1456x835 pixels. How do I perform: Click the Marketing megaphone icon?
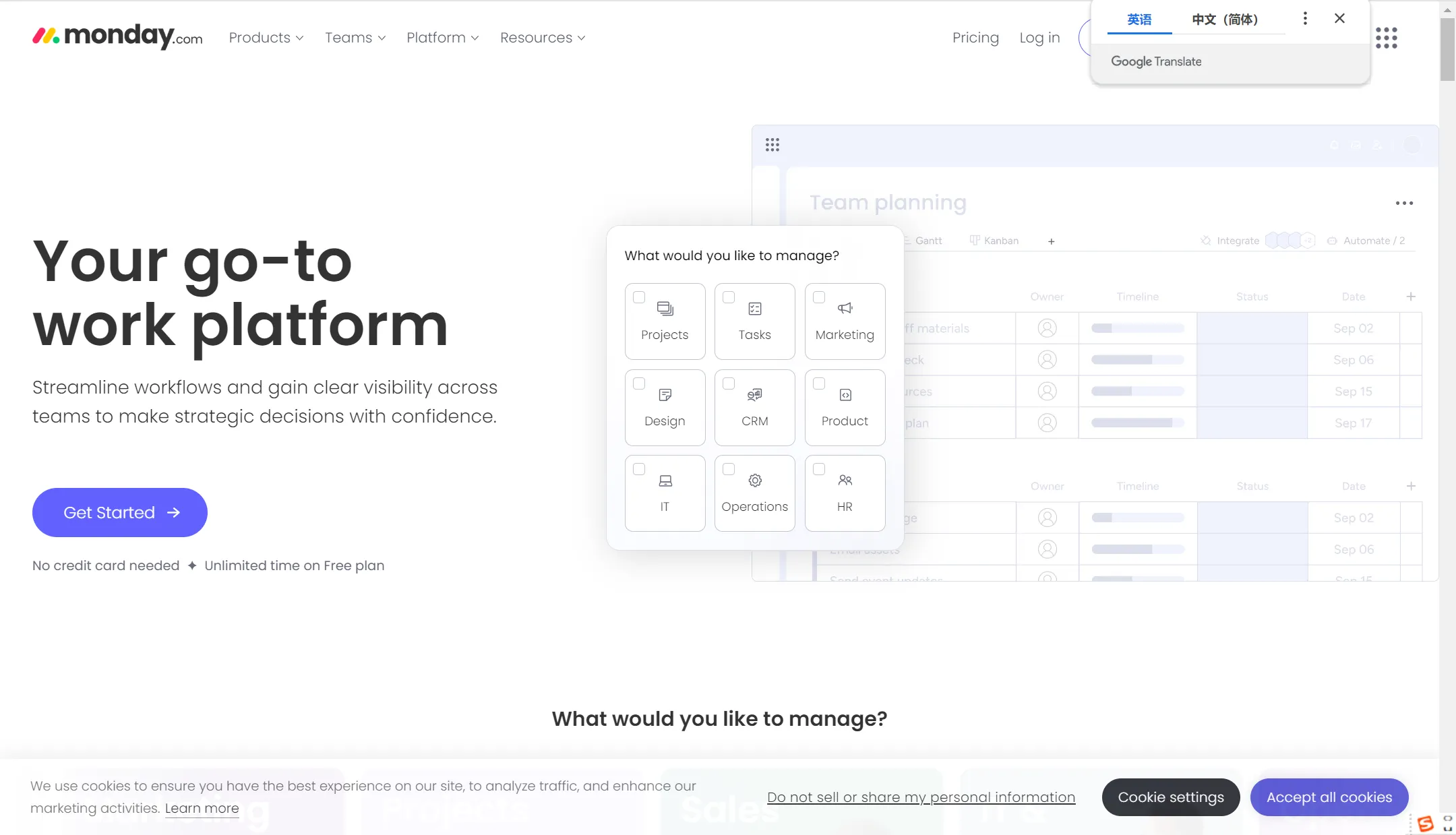tap(845, 309)
